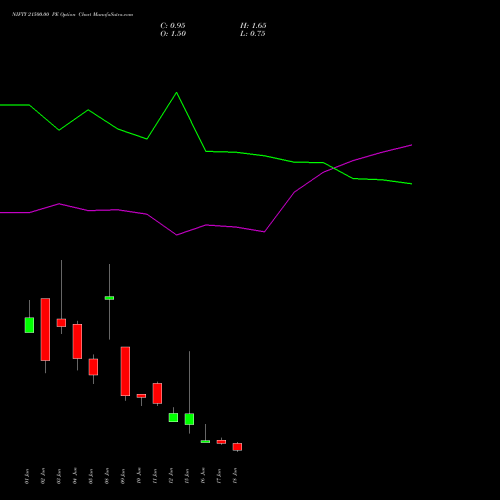
Task: Click the crossover point of green and purple lines
Action: [333, 168]
